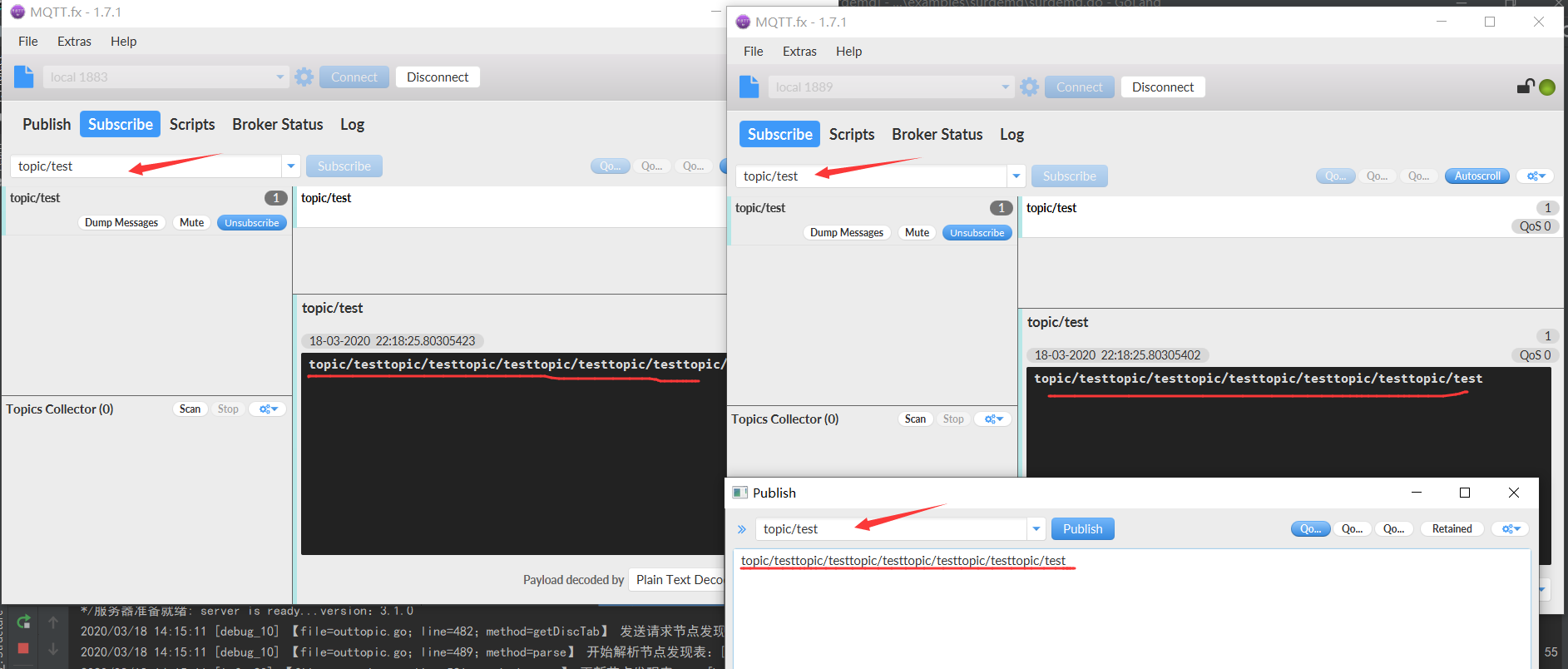Click the red stop square in the IDE console

(x=23, y=648)
